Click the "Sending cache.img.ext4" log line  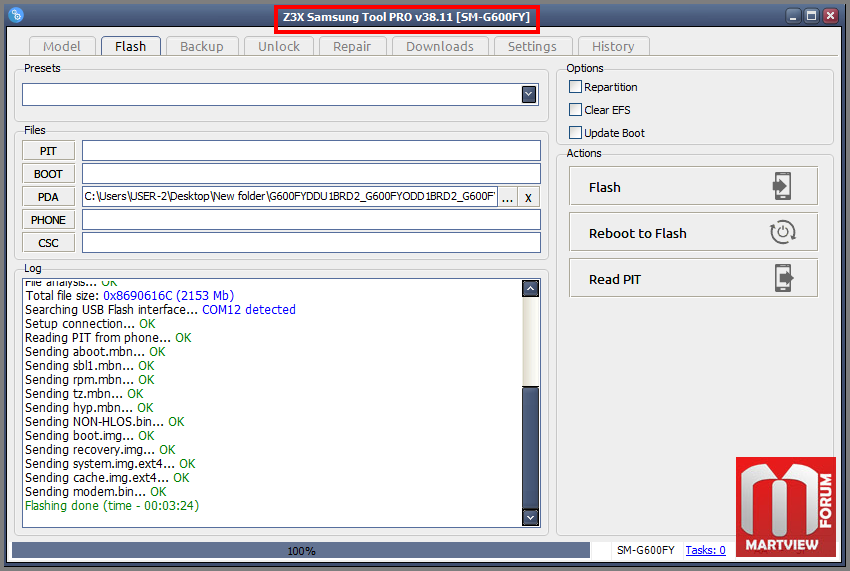coord(107,478)
